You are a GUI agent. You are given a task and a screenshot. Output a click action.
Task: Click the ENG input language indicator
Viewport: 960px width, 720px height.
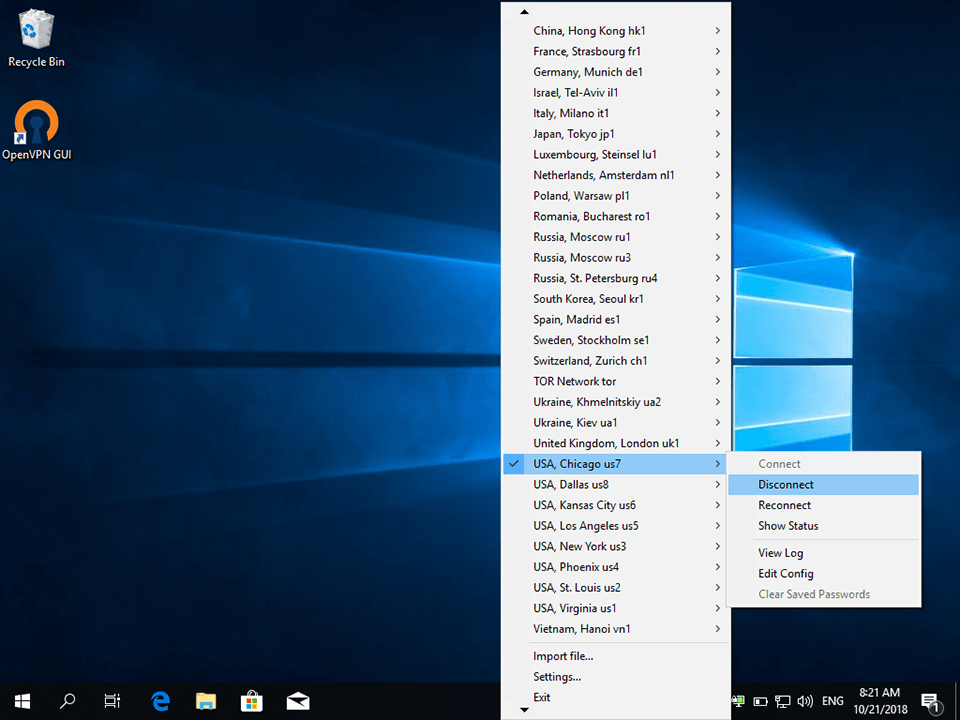click(x=833, y=701)
